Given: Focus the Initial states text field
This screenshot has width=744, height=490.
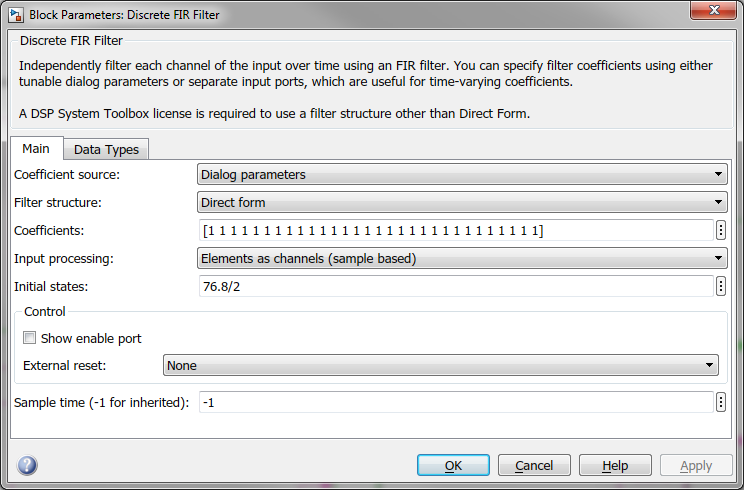Looking at the screenshot, I should (455, 286).
